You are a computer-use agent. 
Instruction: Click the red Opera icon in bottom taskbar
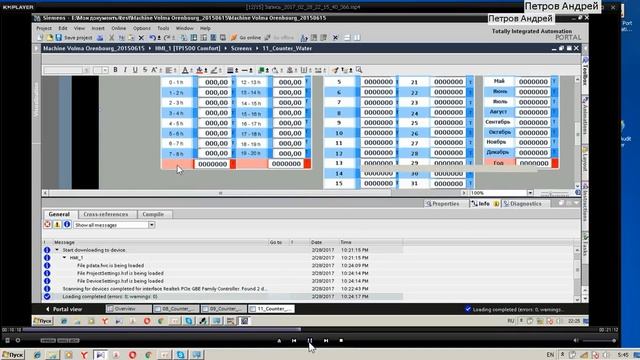132,355
